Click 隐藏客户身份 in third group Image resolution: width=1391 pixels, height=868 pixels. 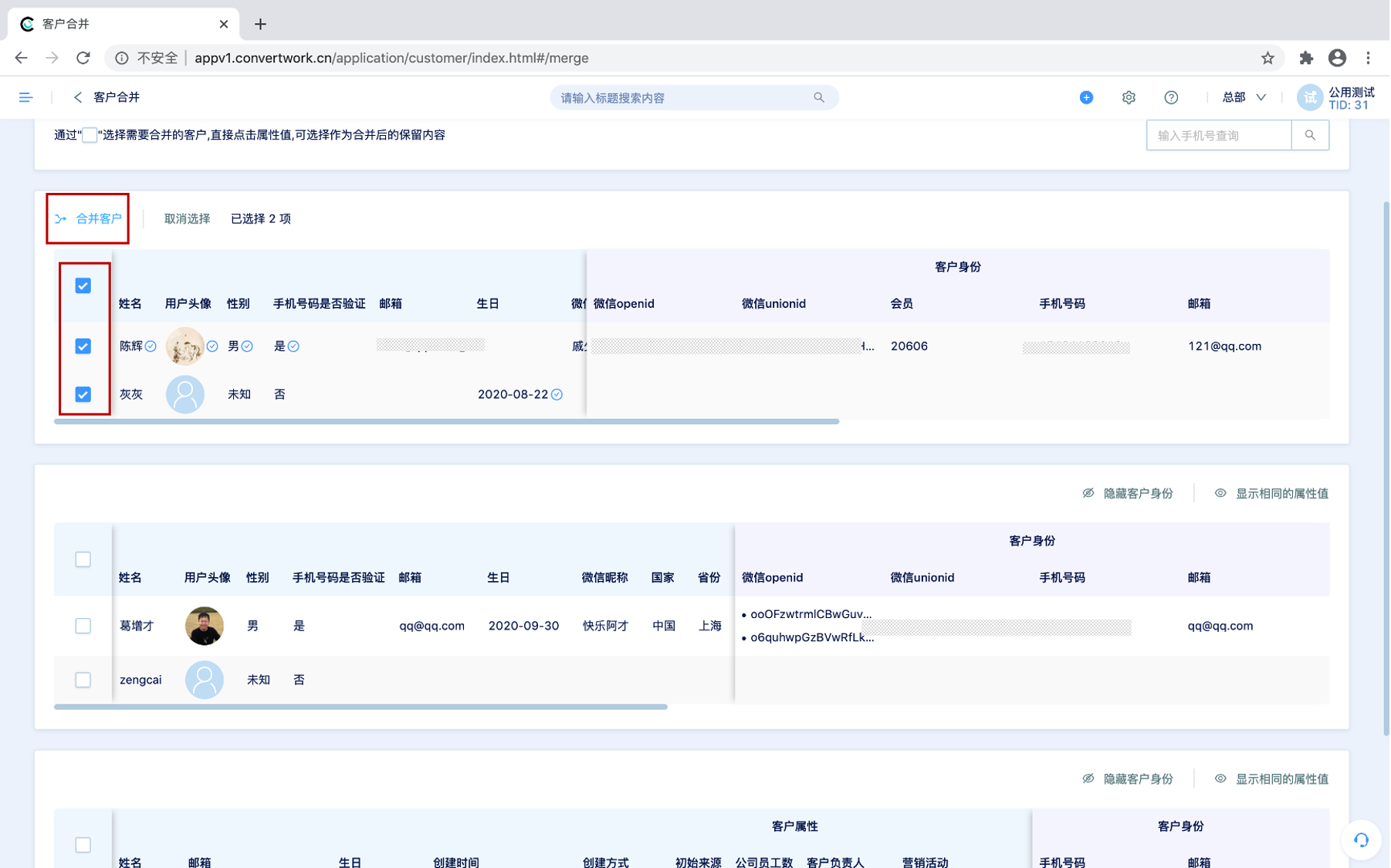coord(1129,779)
